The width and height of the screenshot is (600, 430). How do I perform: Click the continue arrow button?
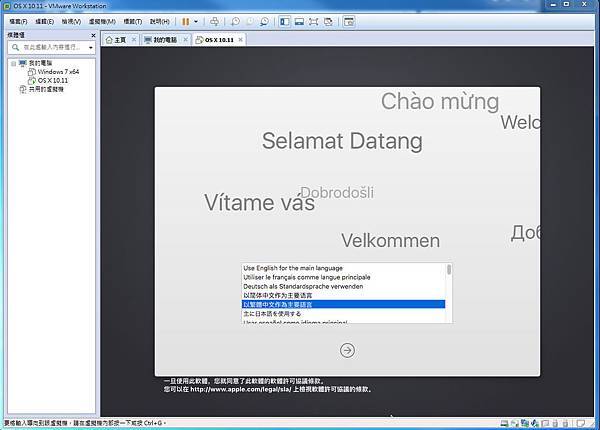(347, 350)
